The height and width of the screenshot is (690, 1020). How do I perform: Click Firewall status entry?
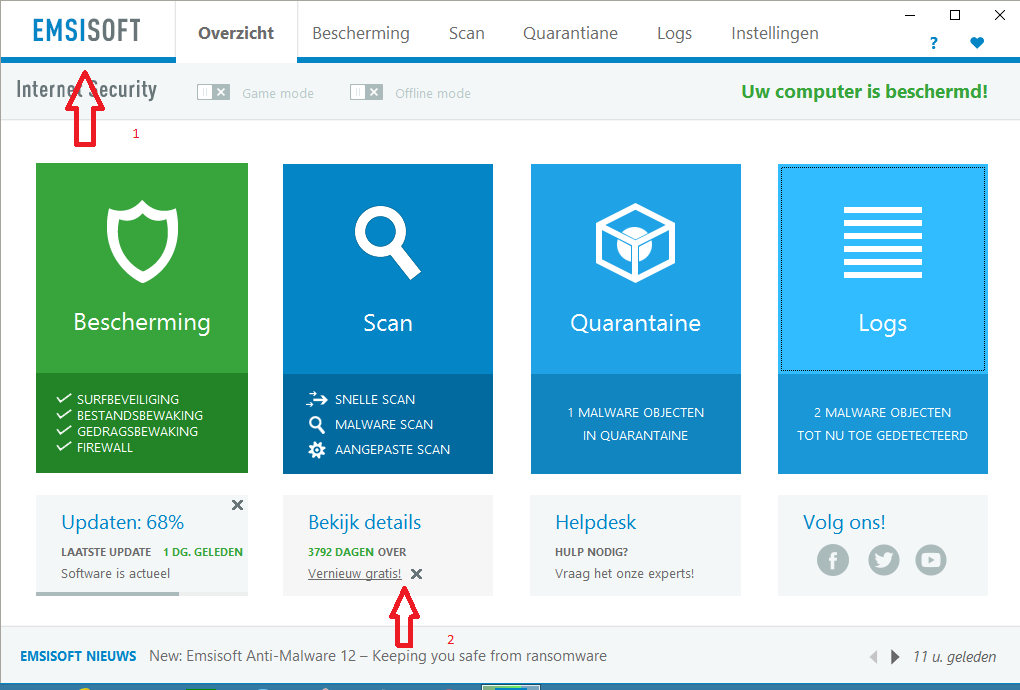(x=105, y=447)
